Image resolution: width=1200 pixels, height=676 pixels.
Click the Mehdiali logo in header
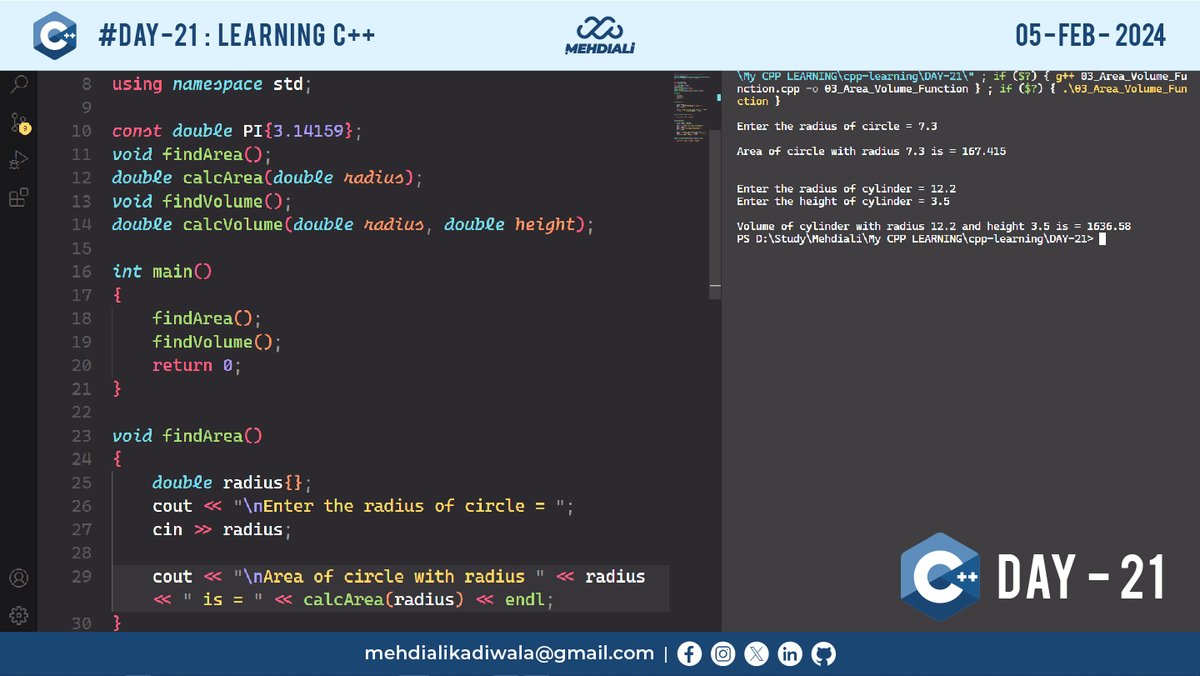(x=599, y=36)
